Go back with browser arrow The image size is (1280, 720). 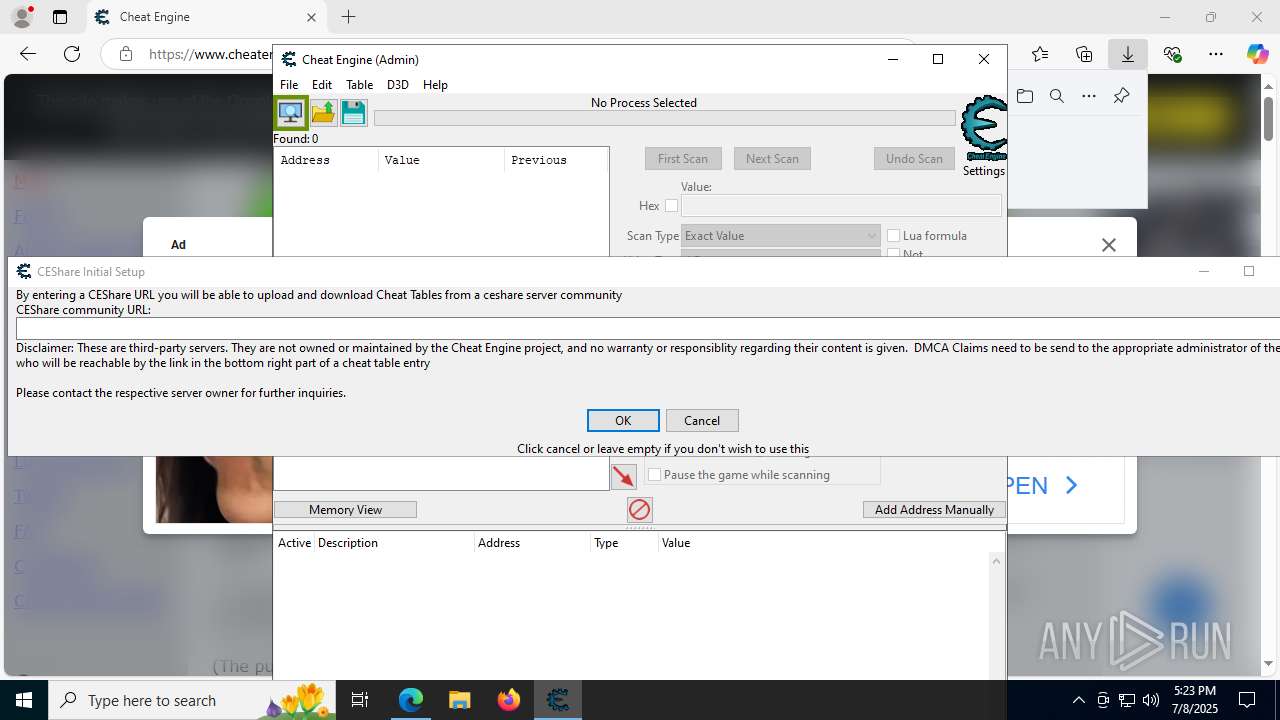pos(28,54)
